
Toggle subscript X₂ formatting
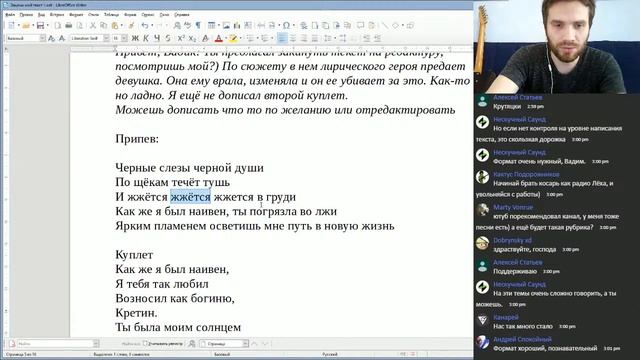[192, 38]
